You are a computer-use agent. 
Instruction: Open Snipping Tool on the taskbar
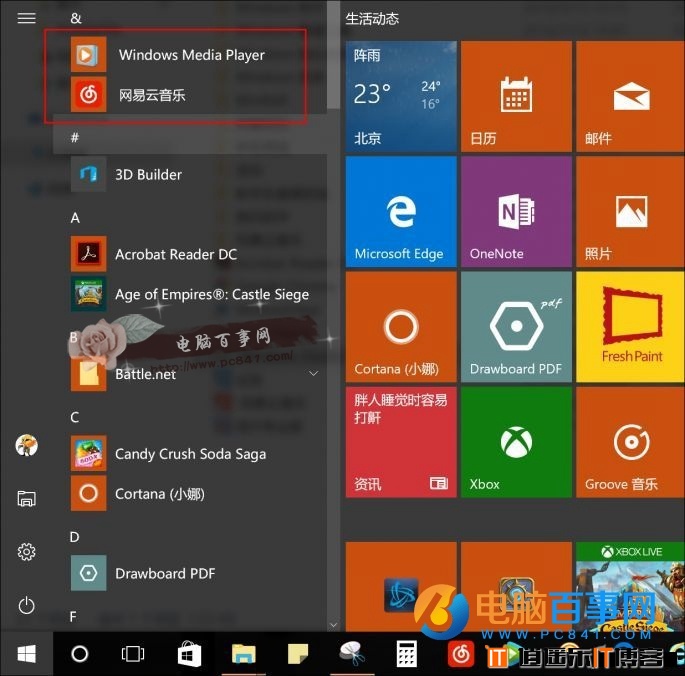(x=352, y=654)
